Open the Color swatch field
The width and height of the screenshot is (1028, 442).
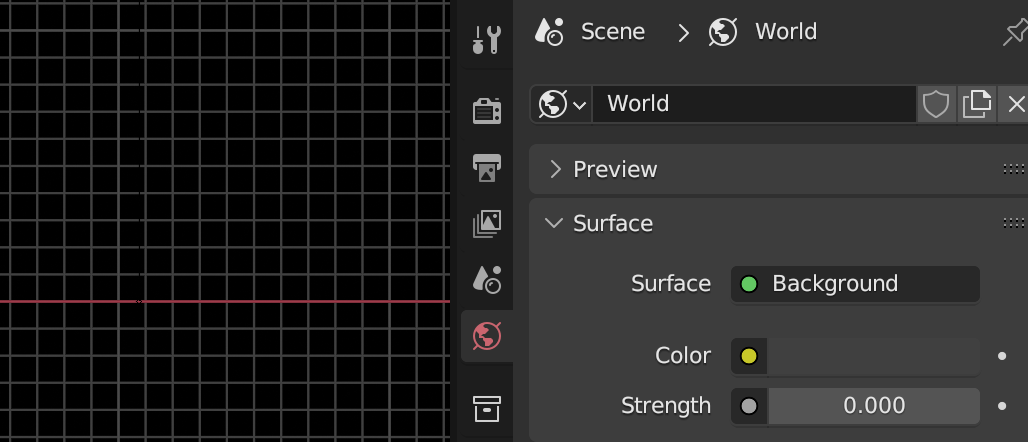tap(872, 356)
